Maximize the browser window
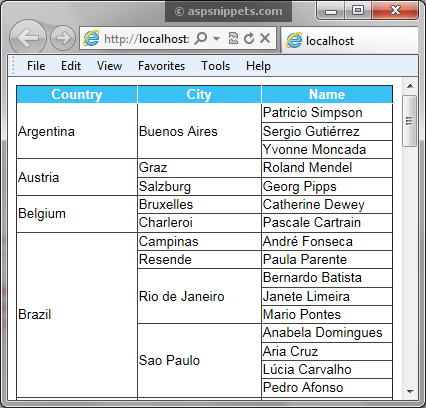The width and height of the screenshot is (426, 408). pyautogui.click(x=358, y=10)
